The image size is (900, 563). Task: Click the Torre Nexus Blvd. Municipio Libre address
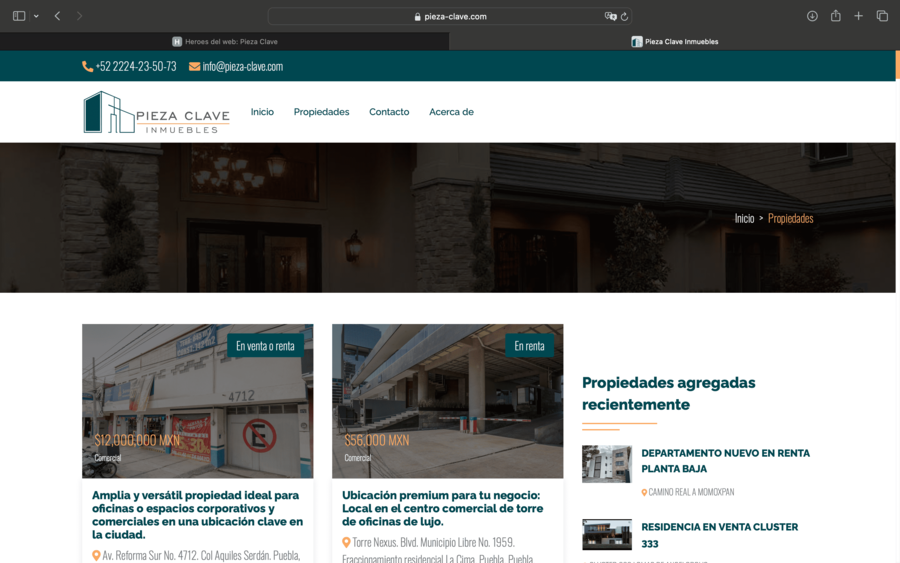[437, 550]
